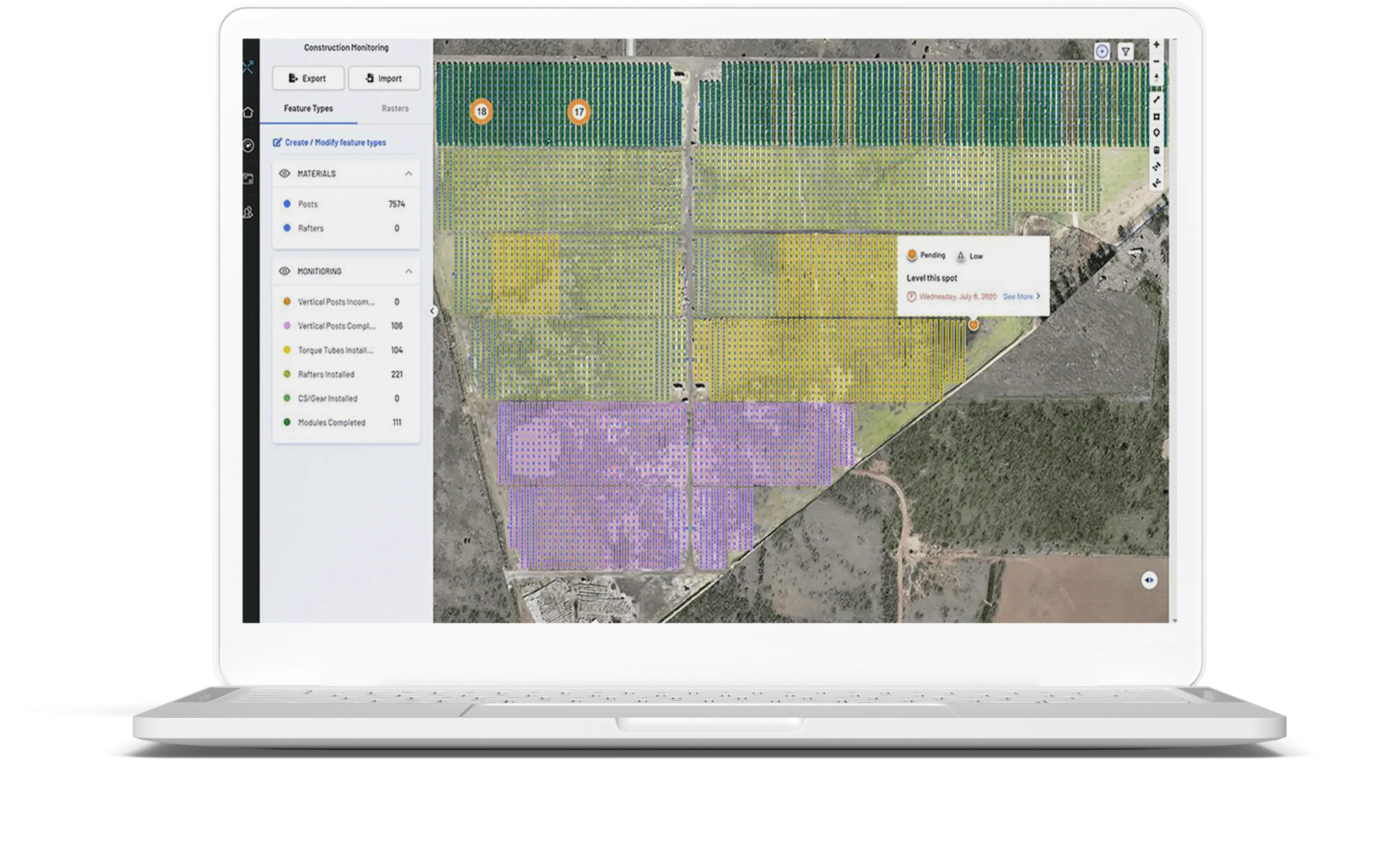Open the home icon in sidebar
Viewport: 1400px width, 853px height.
[x=248, y=112]
